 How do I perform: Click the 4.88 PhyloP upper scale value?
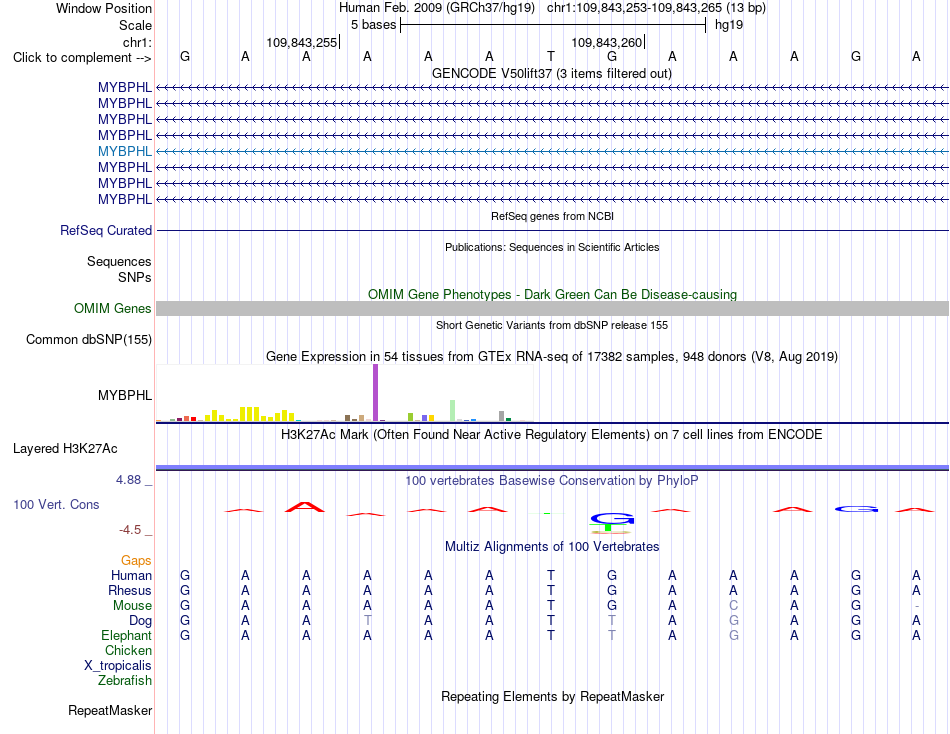point(128,480)
